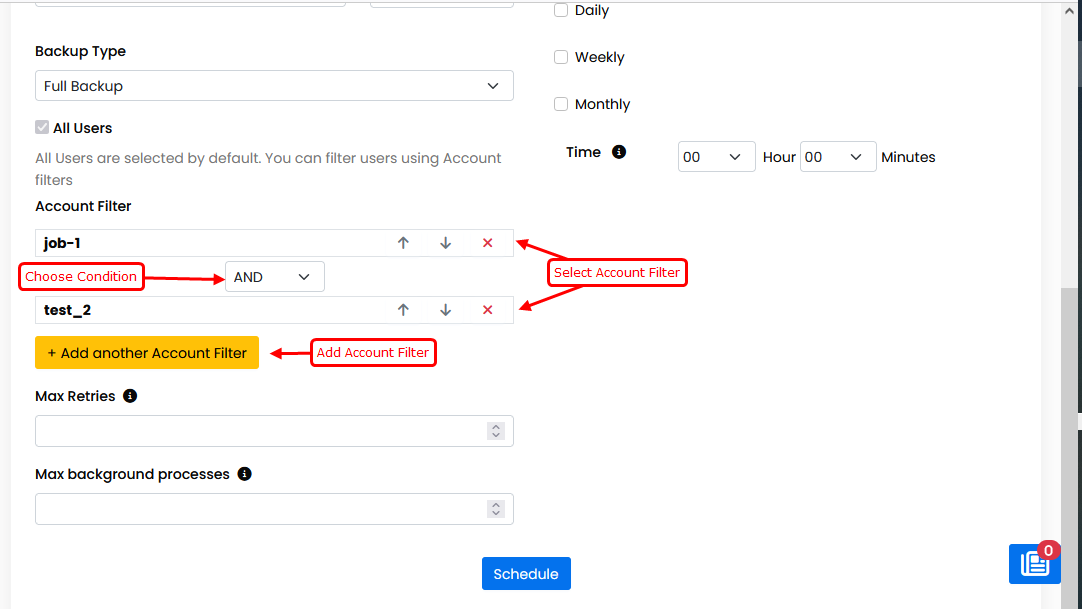This screenshot has height=609, width=1082.
Task: Move job-1 filter down with arrow
Action: 446,243
